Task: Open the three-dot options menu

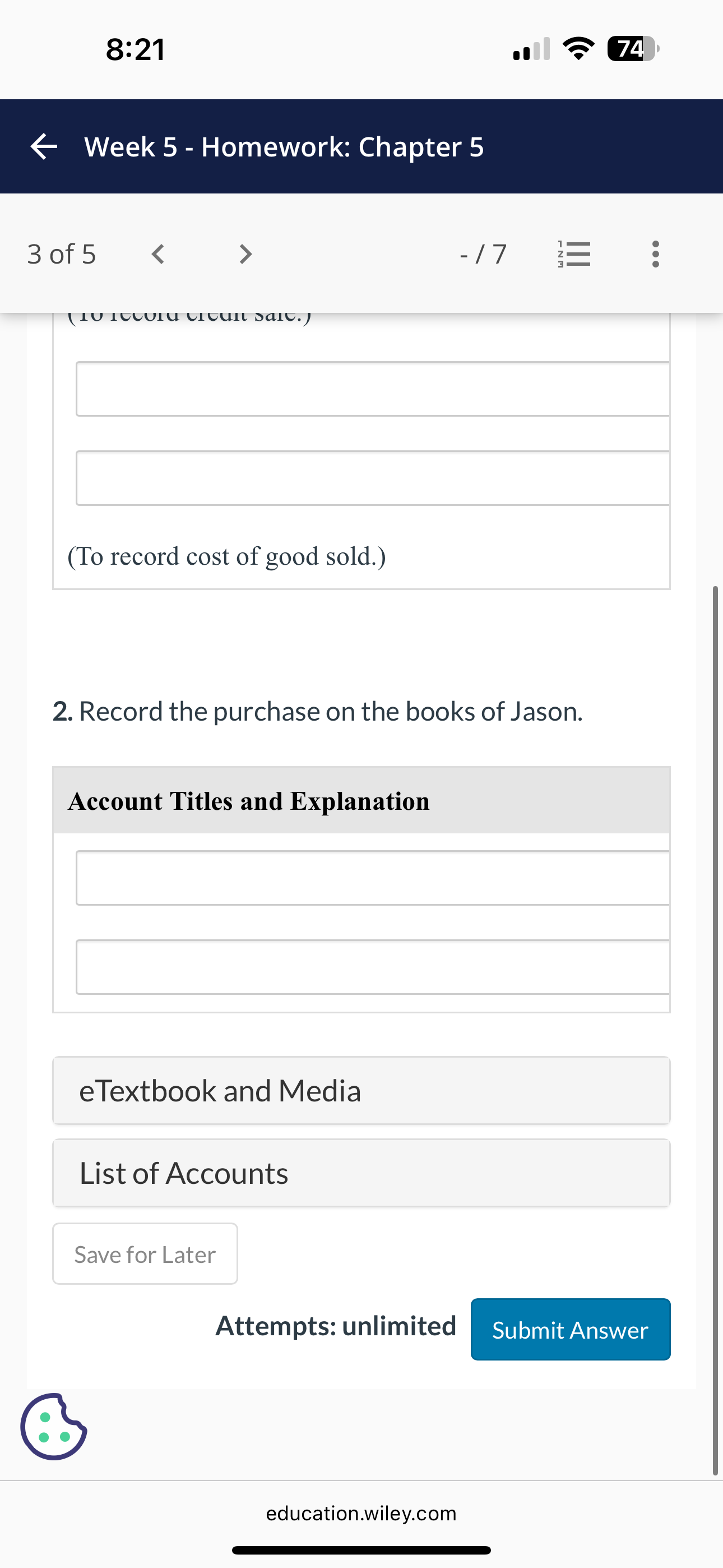Action: pyautogui.click(x=655, y=254)
